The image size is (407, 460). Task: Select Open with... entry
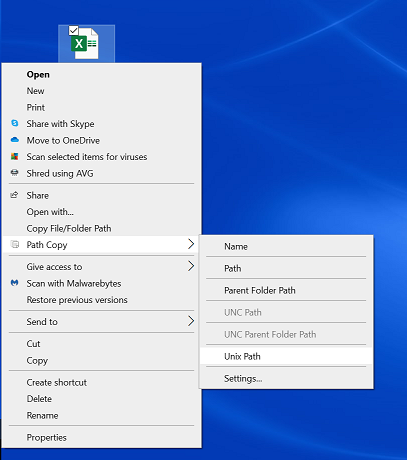[x=101, y=212]
